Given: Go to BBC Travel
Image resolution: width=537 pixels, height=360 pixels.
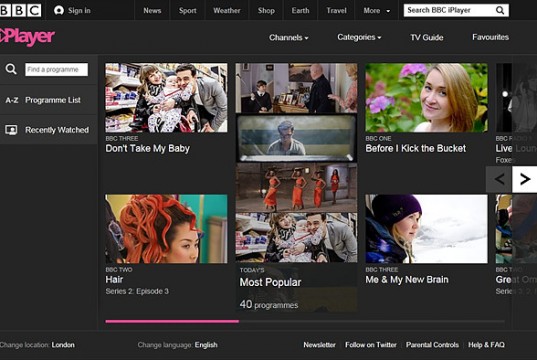Looking at the screenshot, I should [336, 11].
